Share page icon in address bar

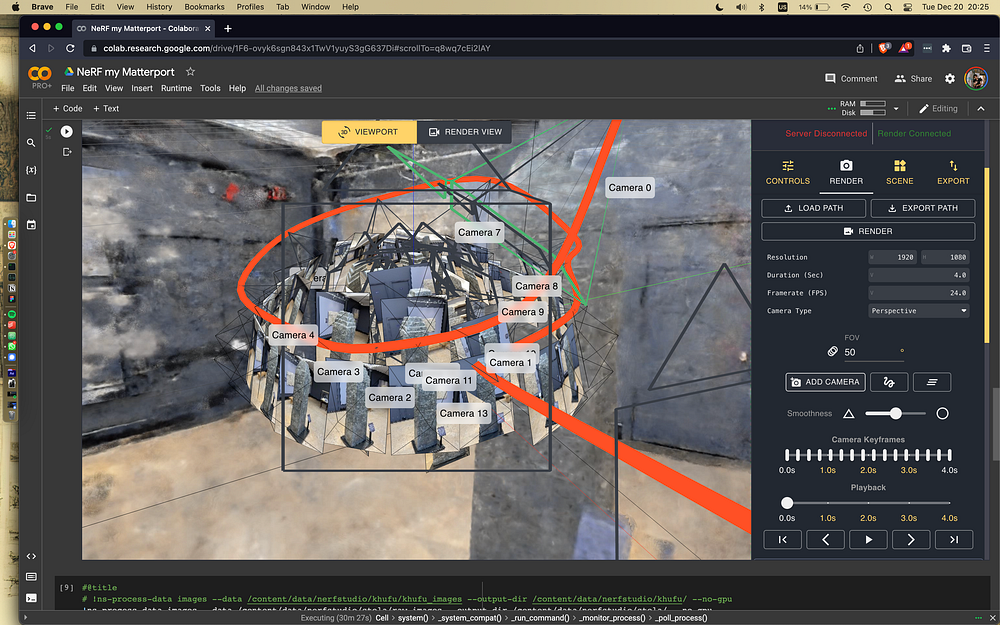tap(860, 48)
